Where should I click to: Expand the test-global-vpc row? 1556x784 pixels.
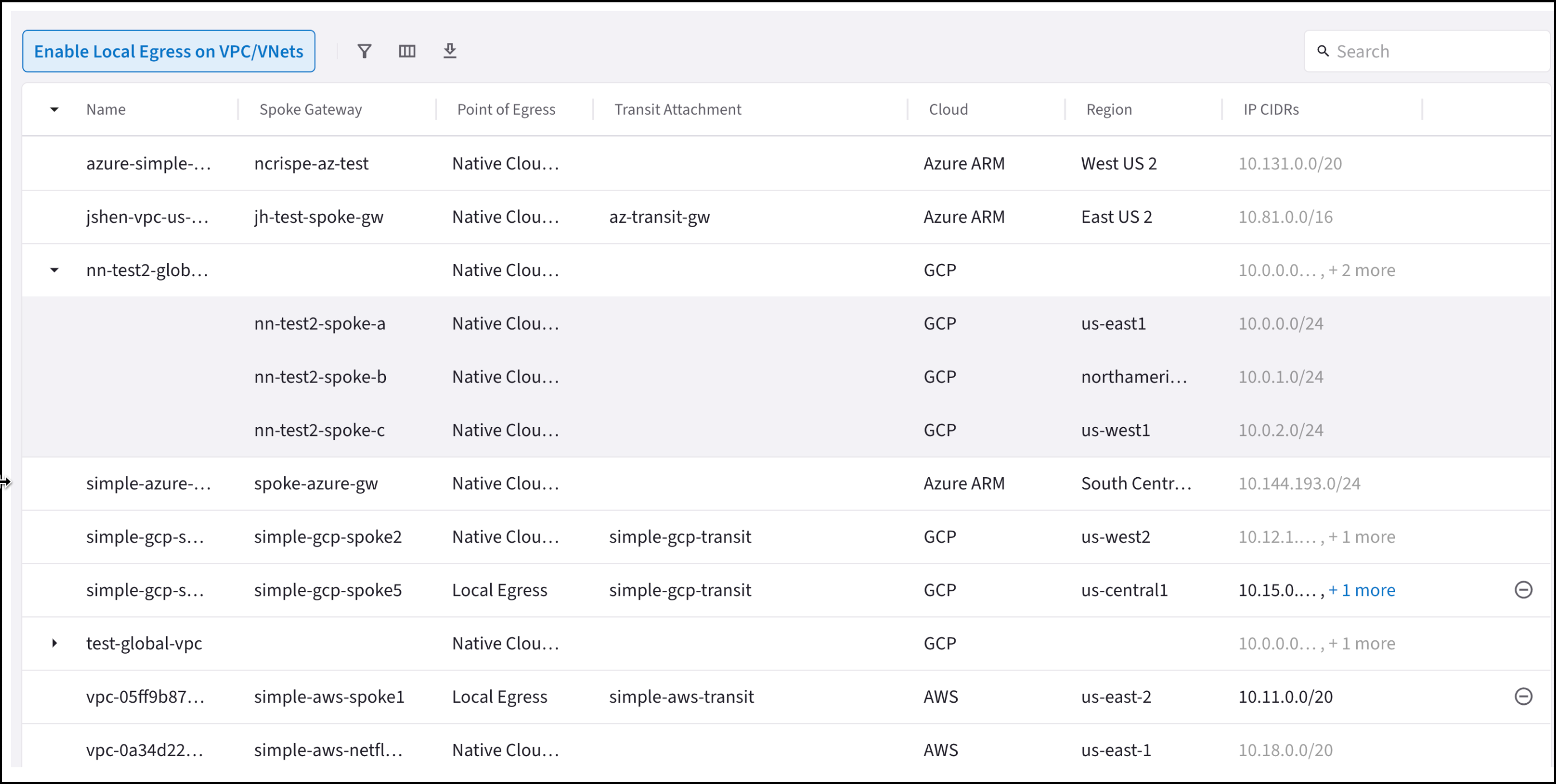(55, 643)
